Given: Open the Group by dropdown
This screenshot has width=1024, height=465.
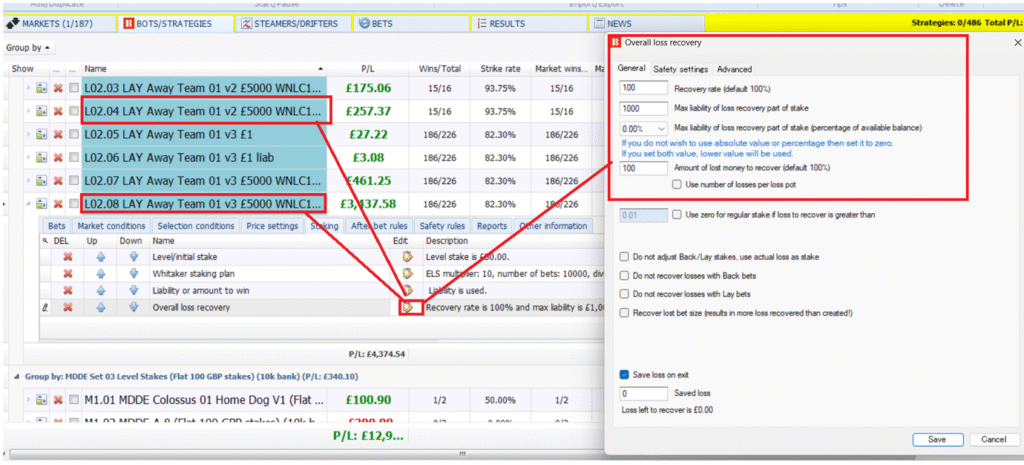Looking at the screenshot, I should coord(30,48).
